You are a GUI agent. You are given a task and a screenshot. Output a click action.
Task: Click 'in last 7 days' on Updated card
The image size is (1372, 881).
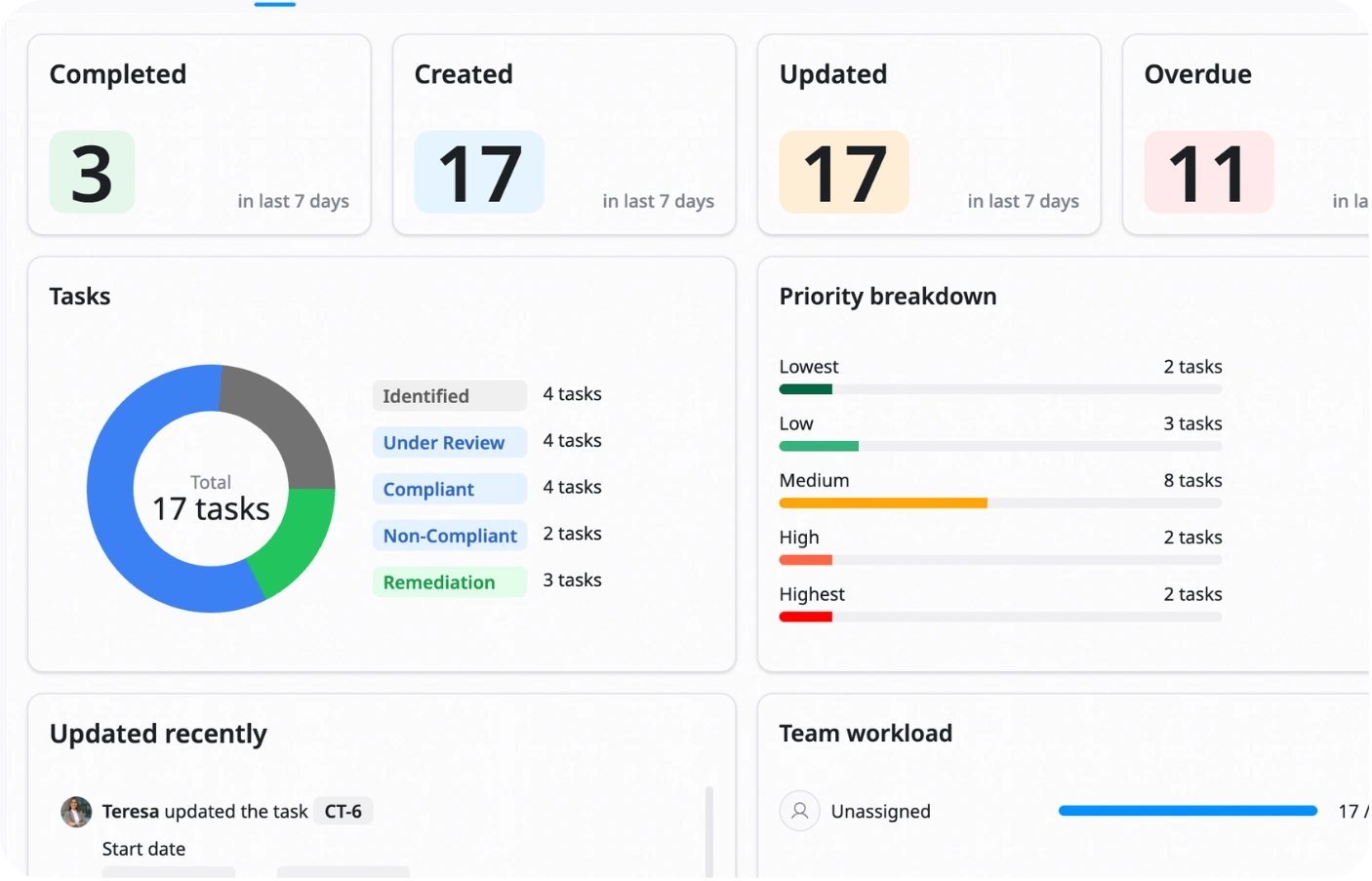(1024, 202)
